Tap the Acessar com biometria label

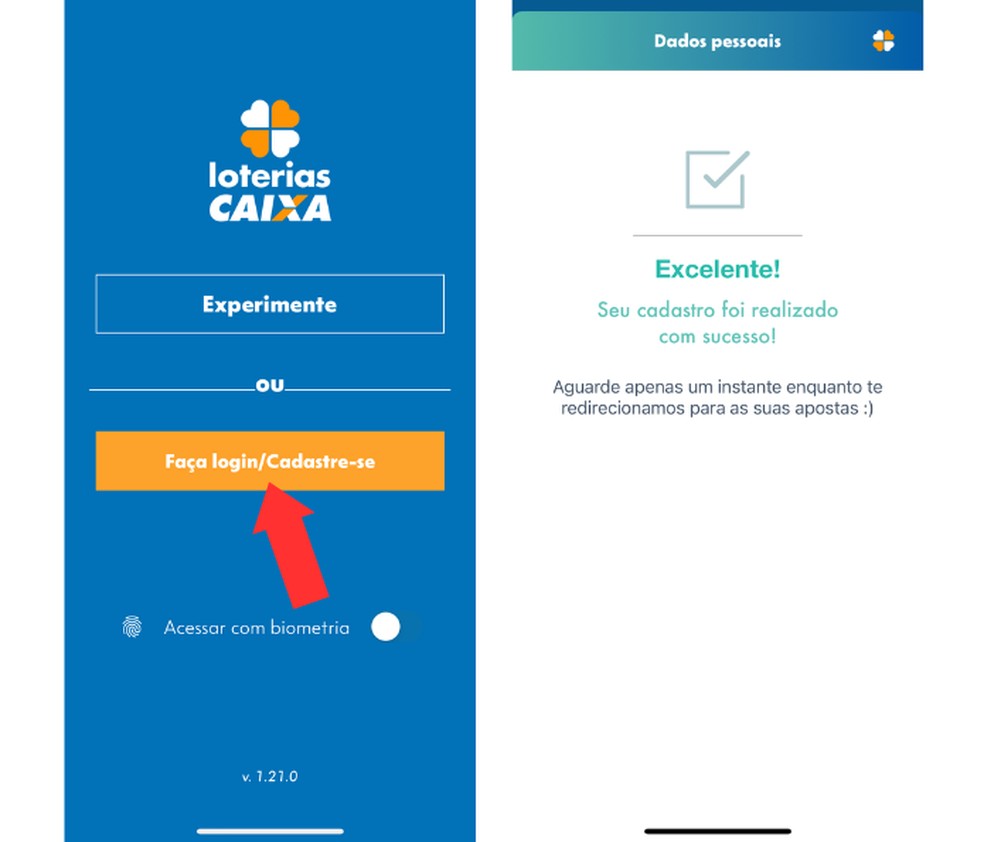point(257,627)
